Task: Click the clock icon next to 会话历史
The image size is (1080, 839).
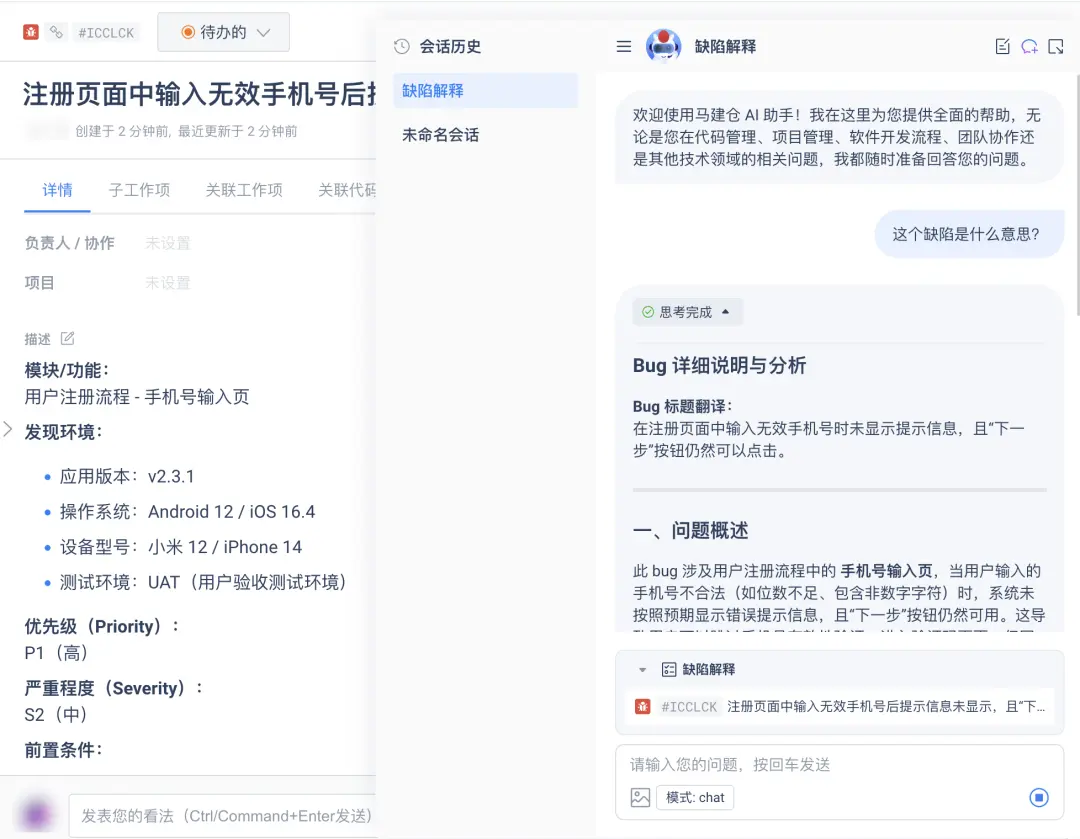Action: (x=402, y=46)
